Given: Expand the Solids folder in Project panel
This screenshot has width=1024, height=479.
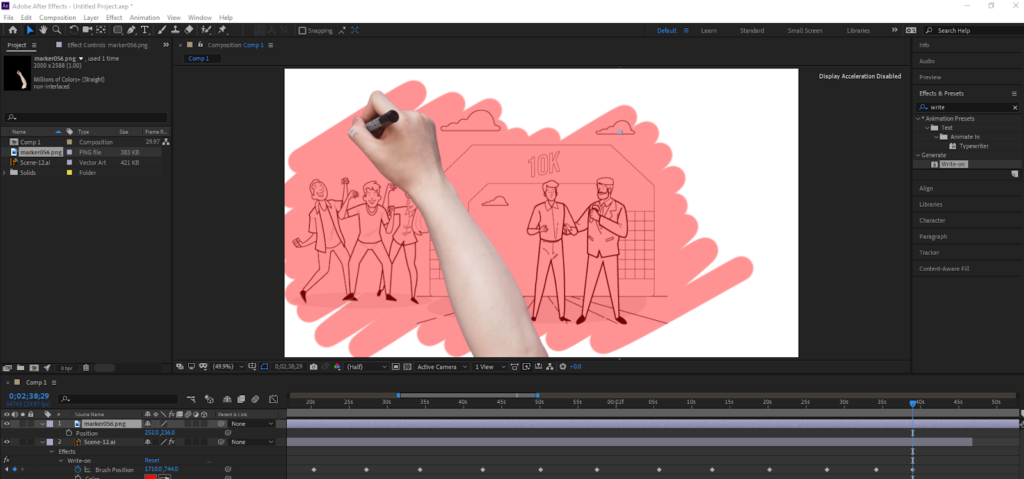Looking at the screenshot, I should point(5,173).
